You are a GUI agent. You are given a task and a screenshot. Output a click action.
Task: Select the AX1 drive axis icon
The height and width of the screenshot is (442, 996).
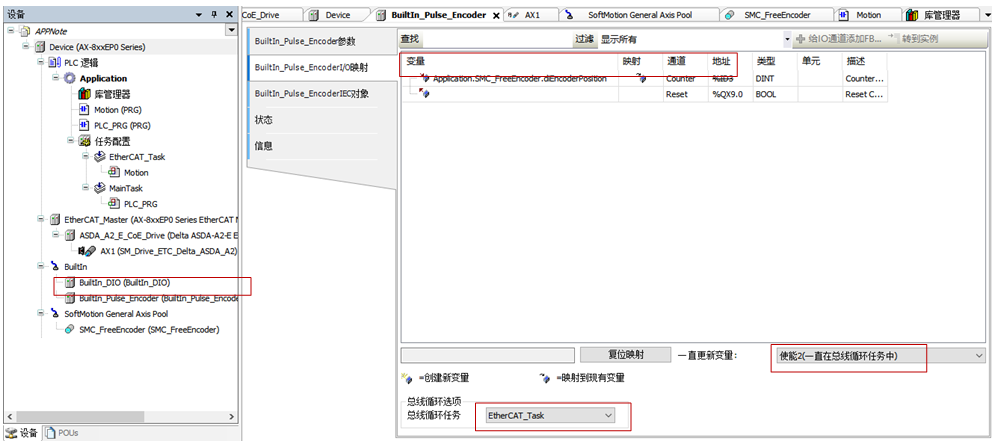point(88,251)
